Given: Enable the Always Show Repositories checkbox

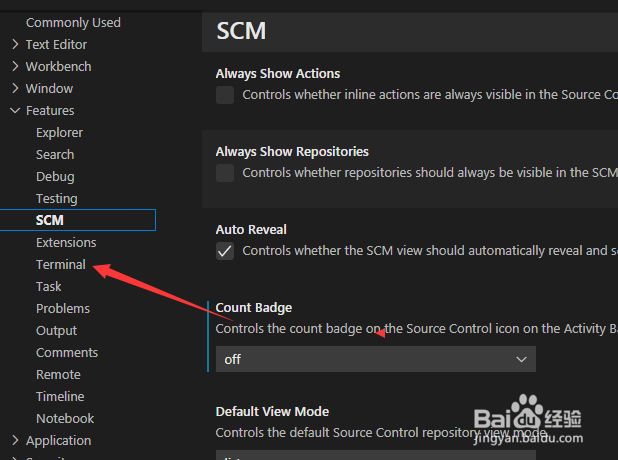Looking at the screenshot, I should (225, 173).
